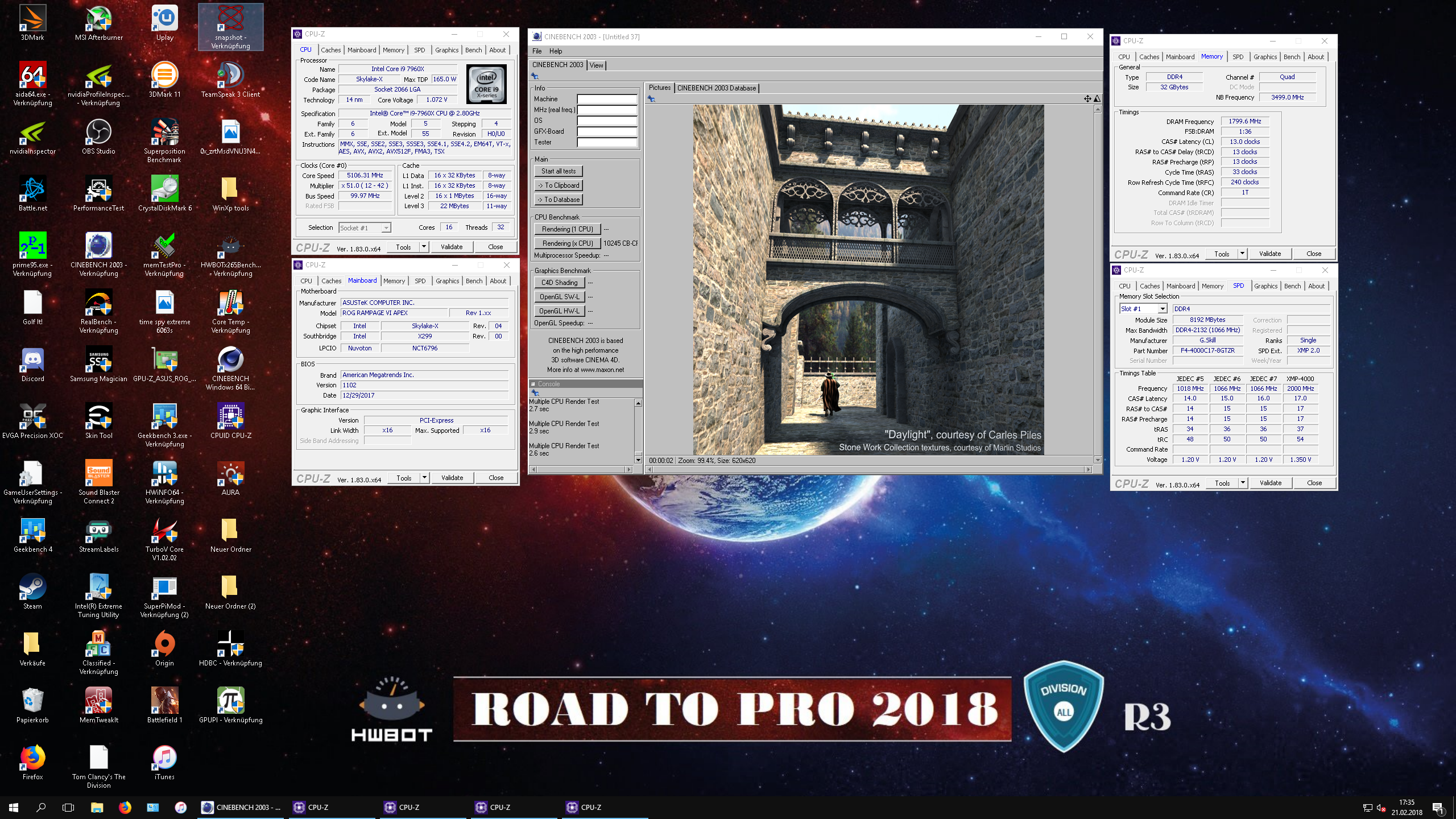Screen dimensions: 1456x819
Task: Open the Cinebench Help menu
Action: (556, 51)
